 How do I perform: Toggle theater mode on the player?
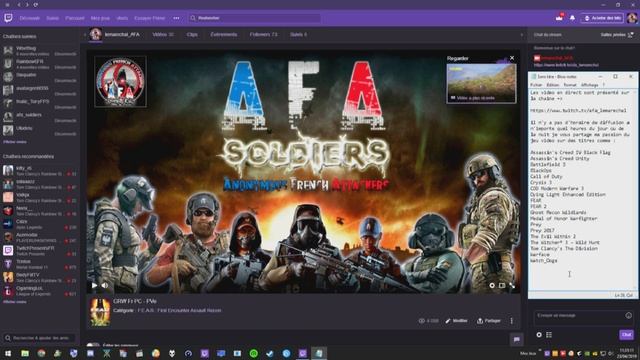502,285
